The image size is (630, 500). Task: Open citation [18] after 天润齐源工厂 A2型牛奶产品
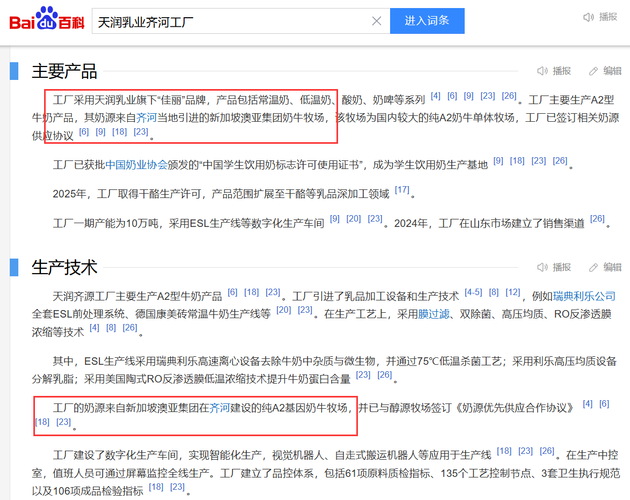[252, 293]
